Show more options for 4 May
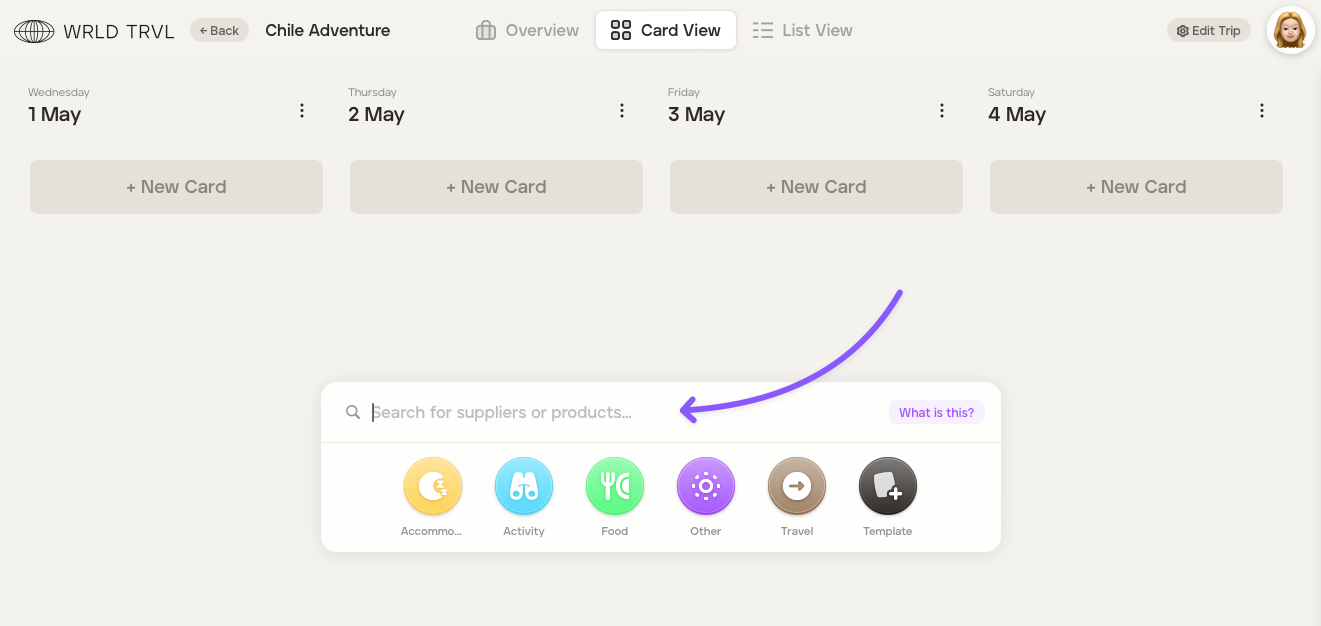Image resolution: width=1321 pixels, height=626 pixels. point(1262,111)
